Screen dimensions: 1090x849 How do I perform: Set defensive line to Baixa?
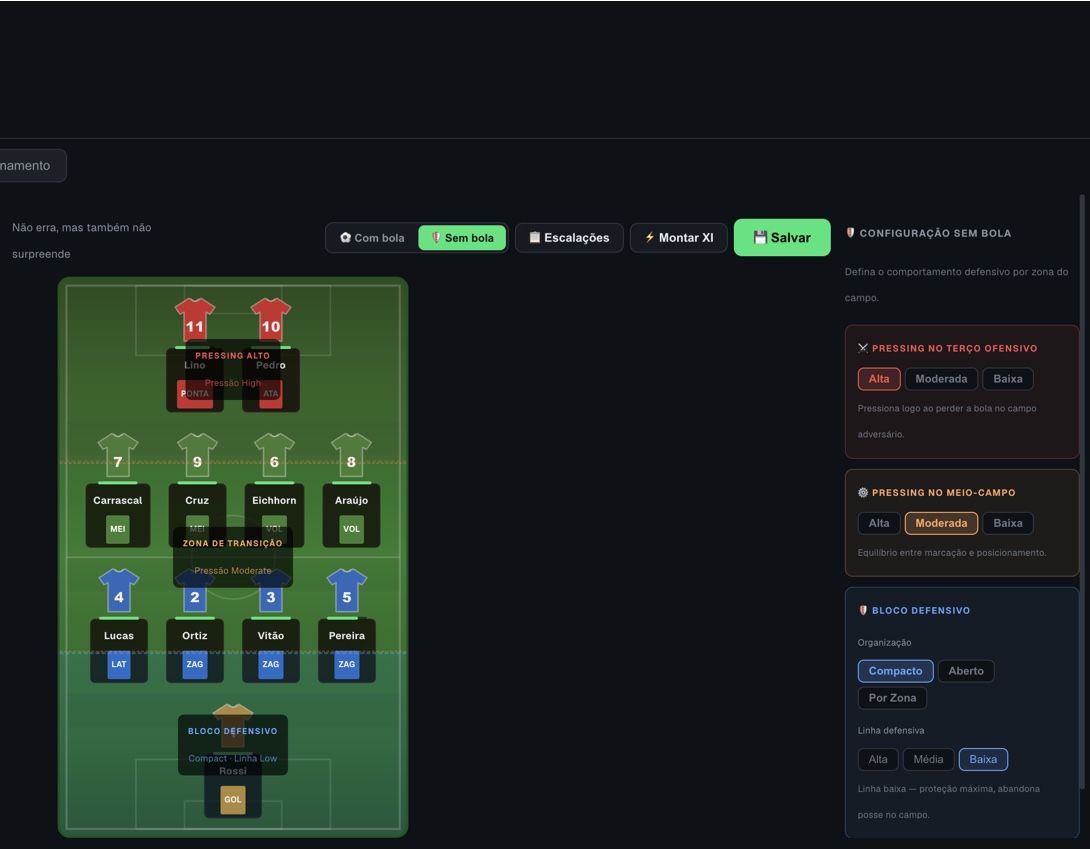point(983,759)
